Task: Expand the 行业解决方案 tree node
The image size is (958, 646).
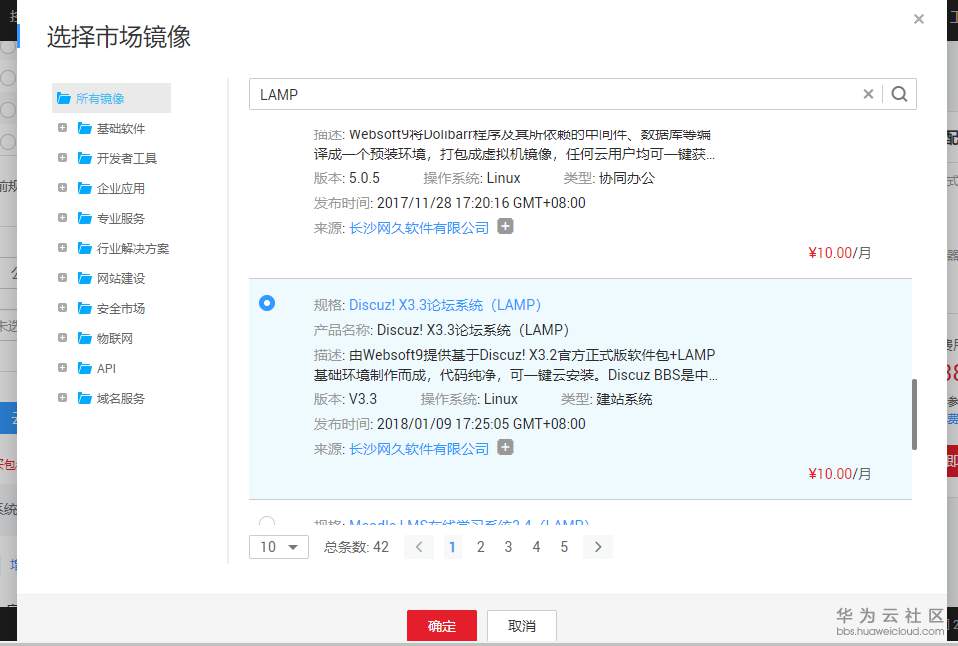Action: click(62, 248)
